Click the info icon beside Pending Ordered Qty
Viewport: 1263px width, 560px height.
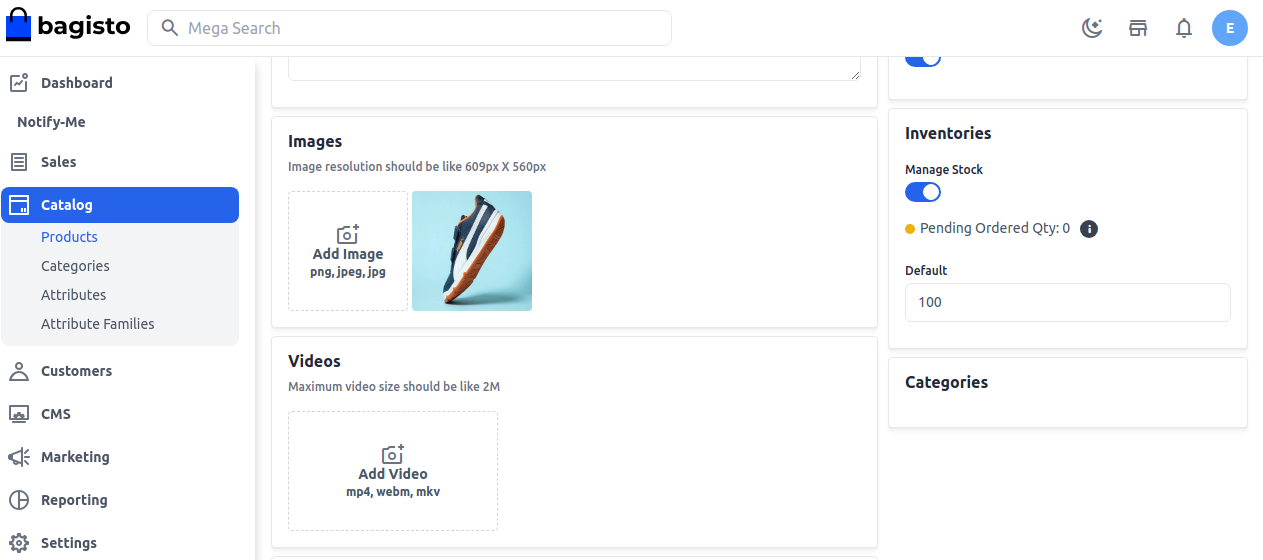[x=1089, y=229]
